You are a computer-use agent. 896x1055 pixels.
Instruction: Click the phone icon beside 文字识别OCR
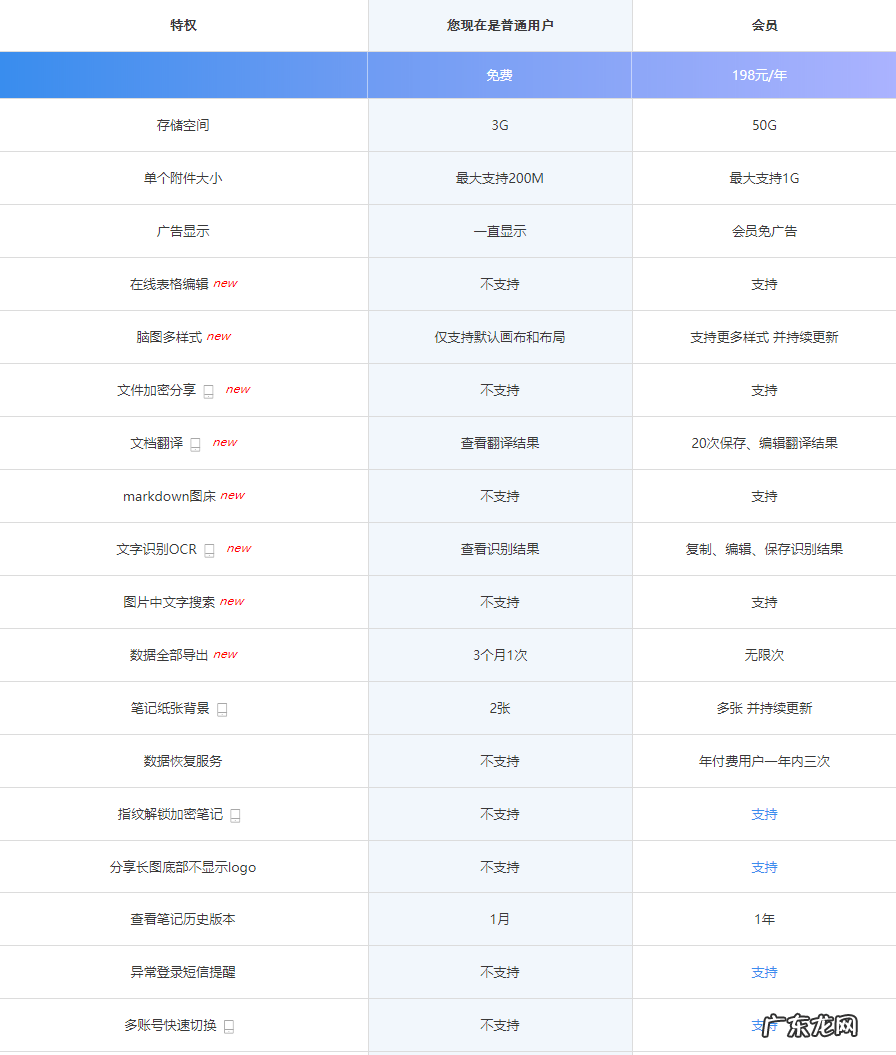click(x=211, y=549)
